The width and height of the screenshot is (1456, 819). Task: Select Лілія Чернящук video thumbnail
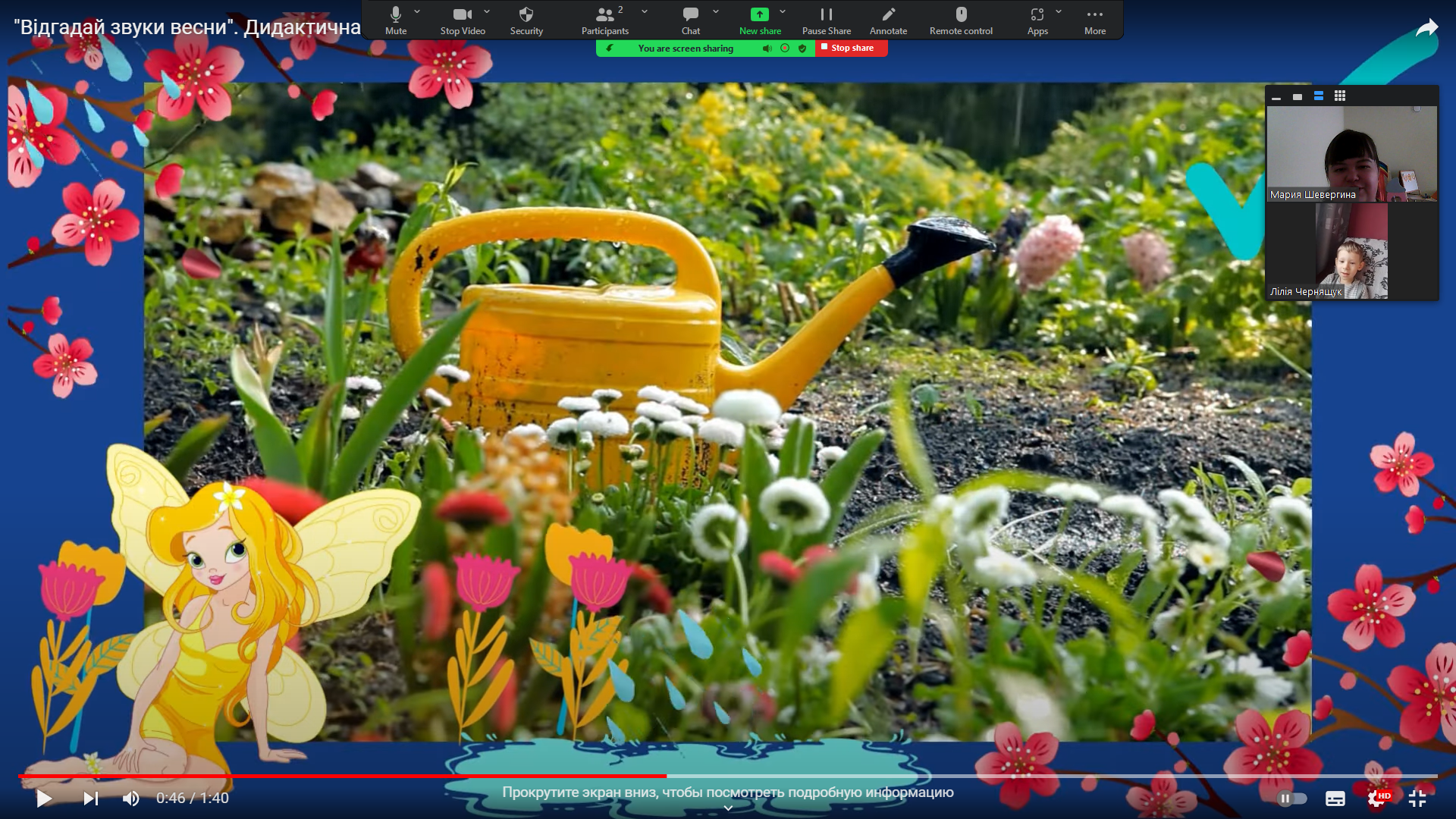click(x=1351, y=251)
